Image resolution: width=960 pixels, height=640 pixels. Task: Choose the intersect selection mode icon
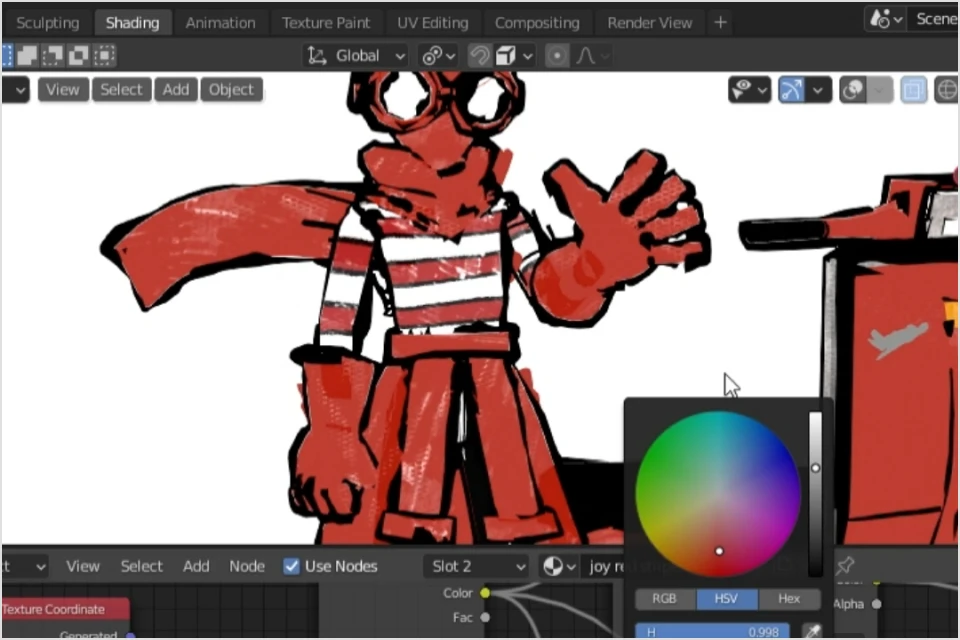tap(105, 56)
